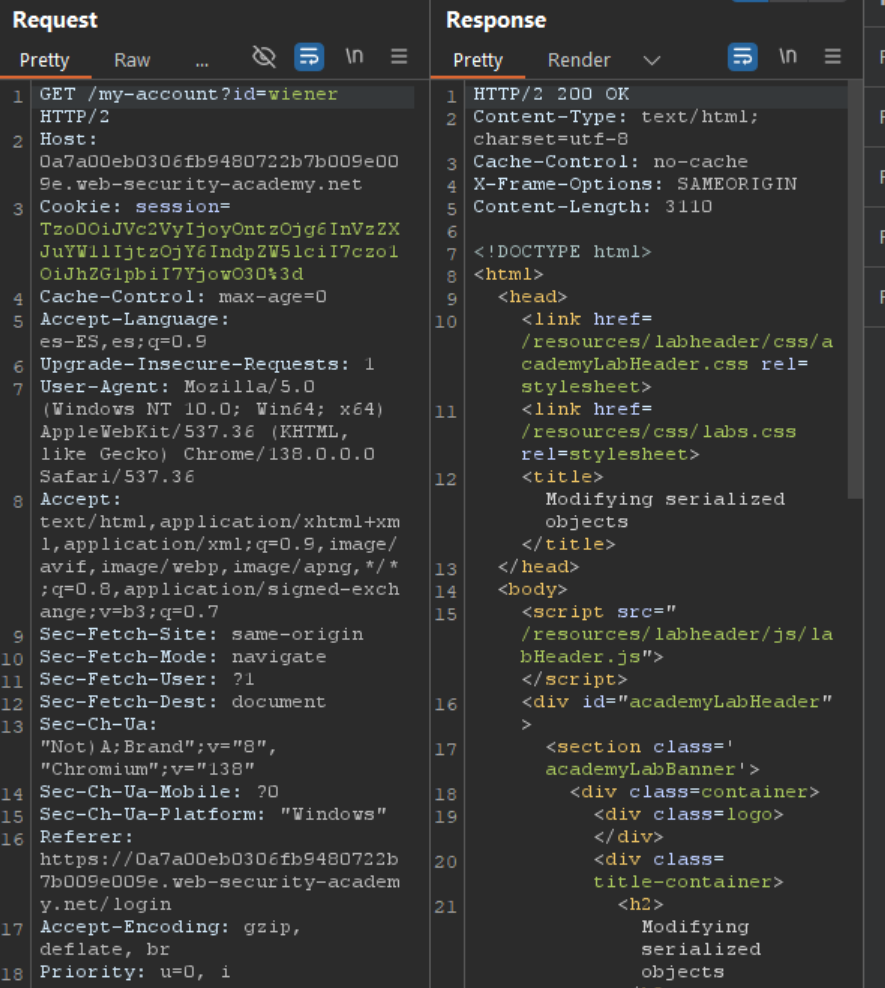This screenshot has height=988, width=885.
Task: Open the Render tab in Response
Action: [x=579, y=60]
